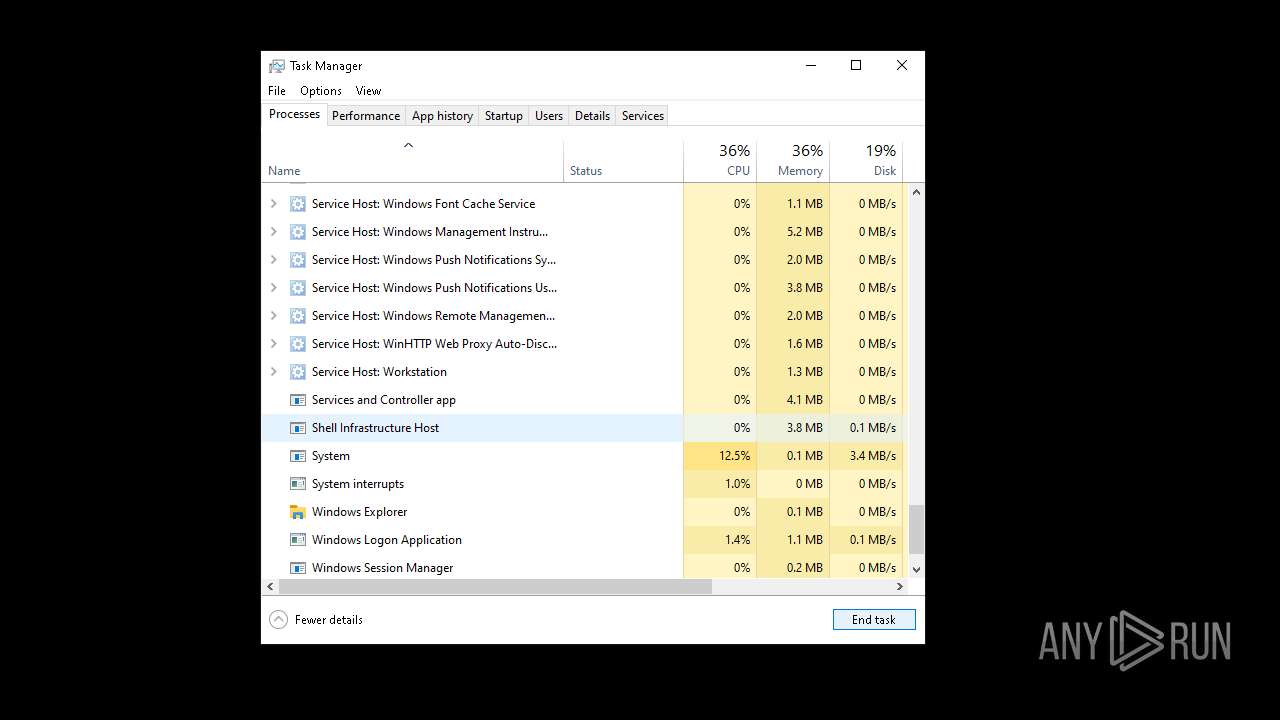Expand Service Host: Windows Management Instru... row

[274, 232]
